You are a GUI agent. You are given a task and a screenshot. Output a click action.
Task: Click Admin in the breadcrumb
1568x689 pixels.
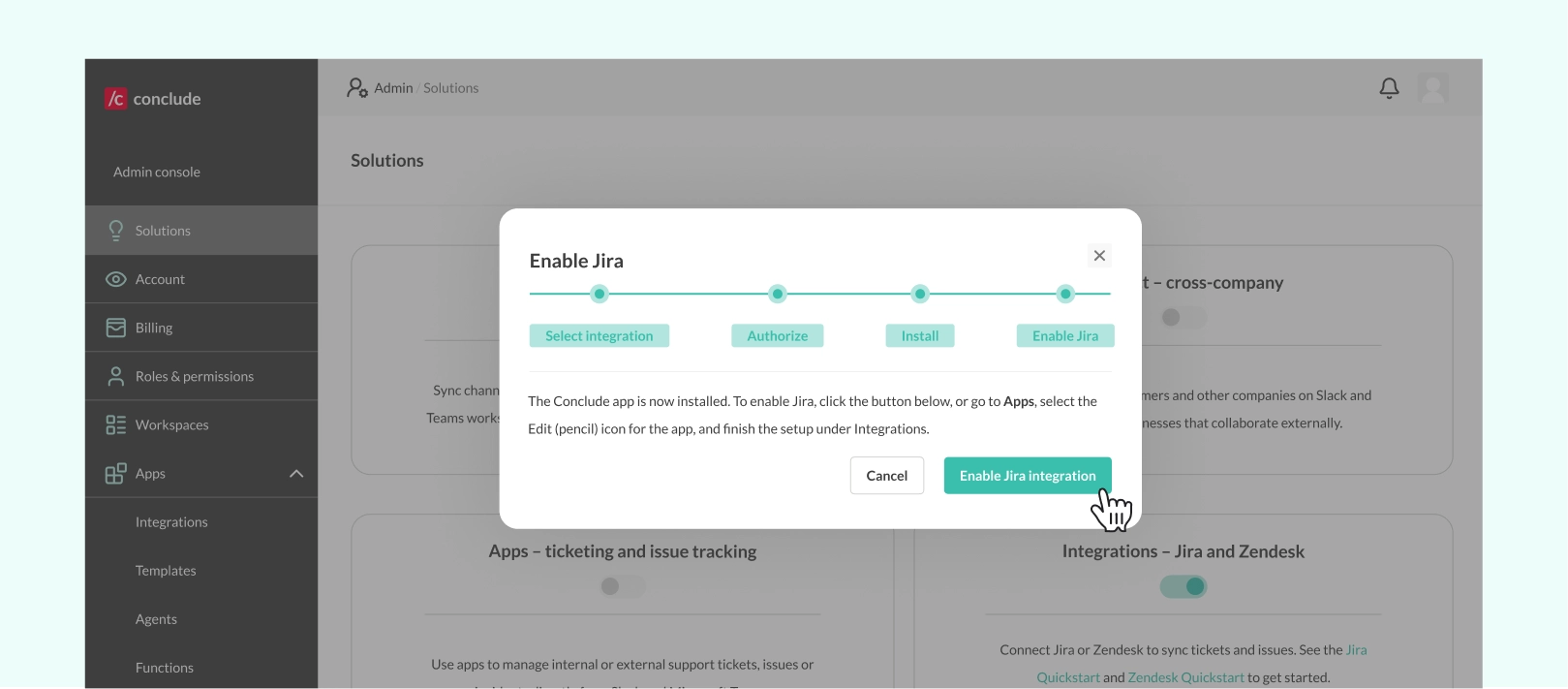pyautogui.click(x=393, y=88)
